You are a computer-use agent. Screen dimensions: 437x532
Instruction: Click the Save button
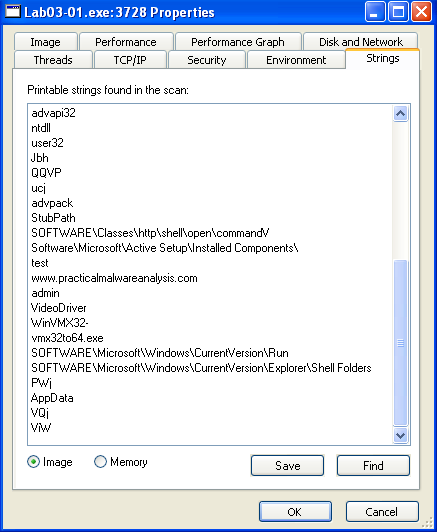[287, 466]
